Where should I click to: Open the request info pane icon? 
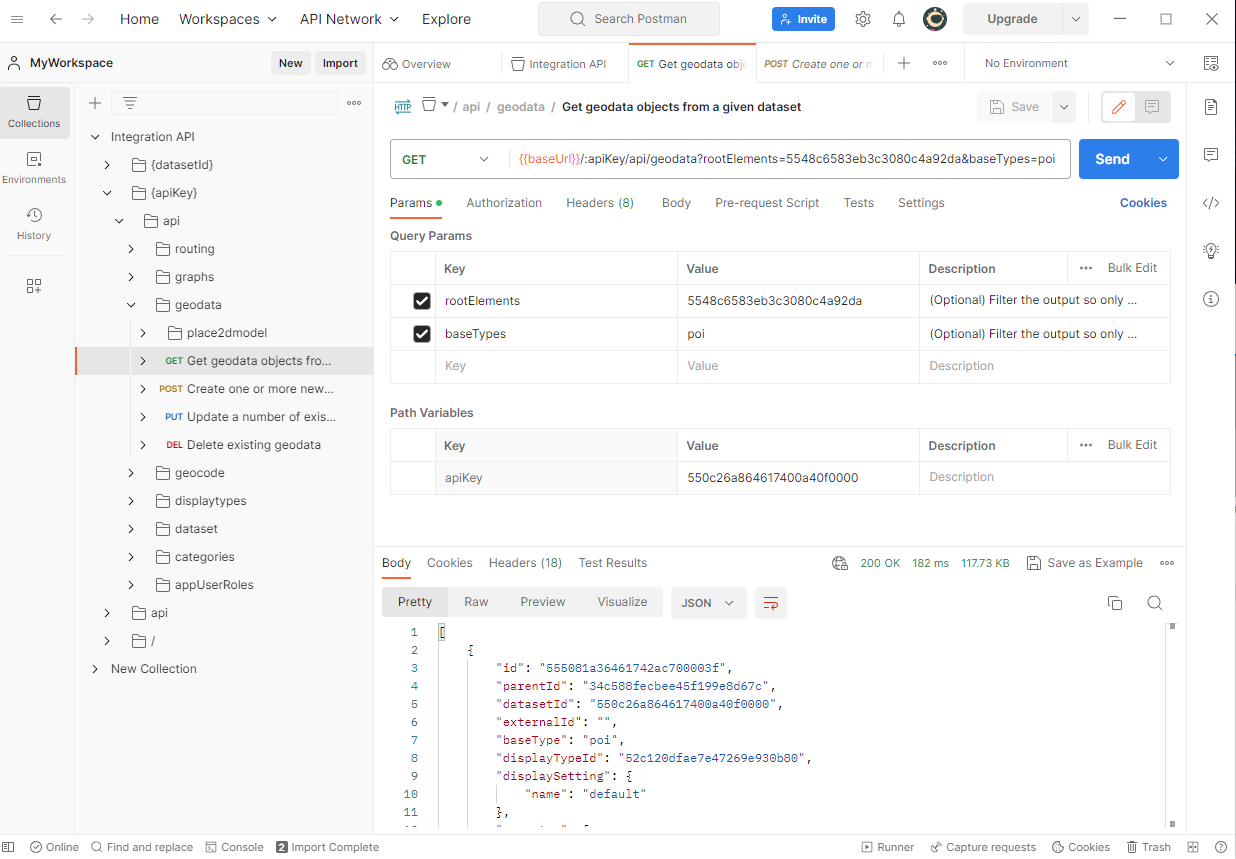point(1211,299)
